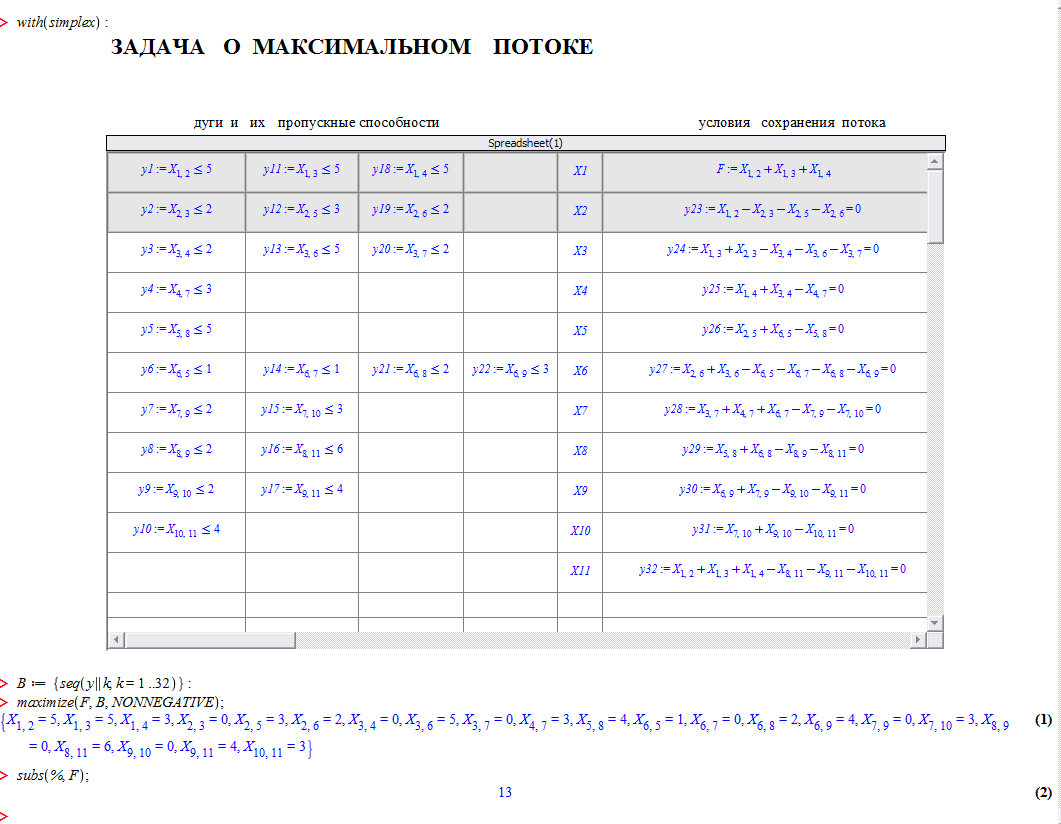Click the spreadsheet scroll up arrow
1061x824 pixels.
(934, 161)
